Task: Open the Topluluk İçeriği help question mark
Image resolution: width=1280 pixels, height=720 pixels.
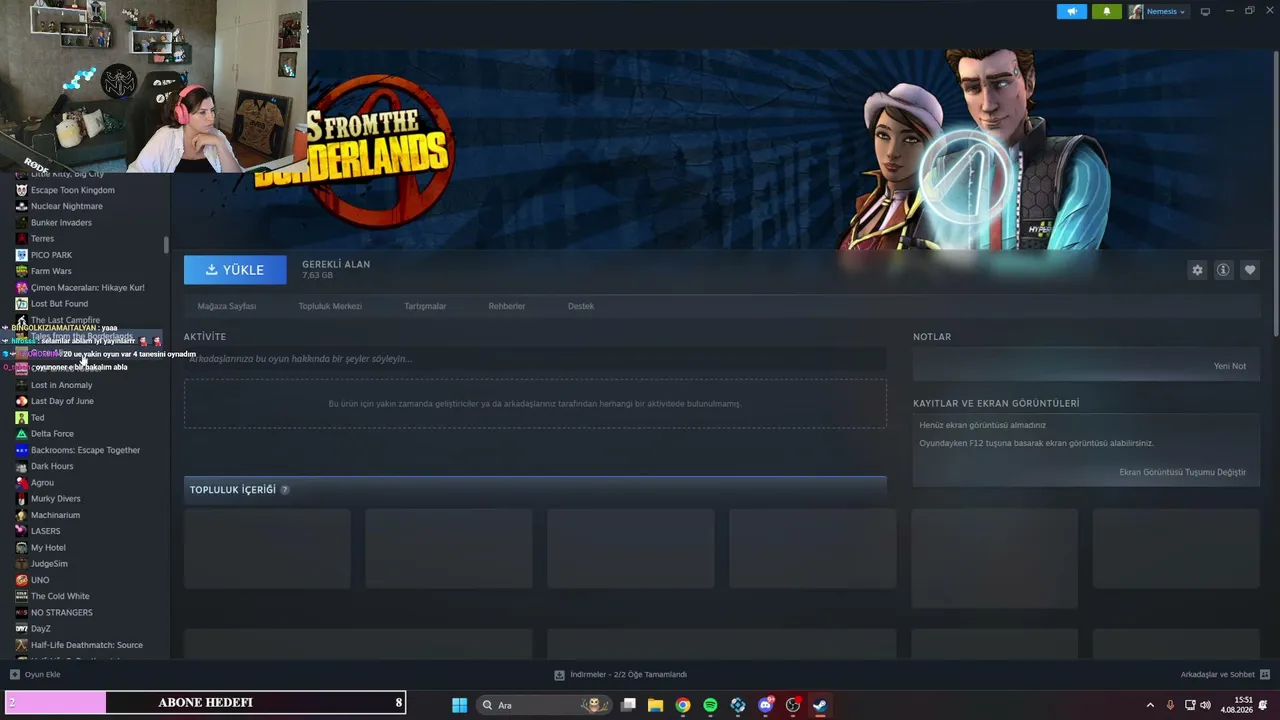Action: pyautogui.click(x=285, y=490)
